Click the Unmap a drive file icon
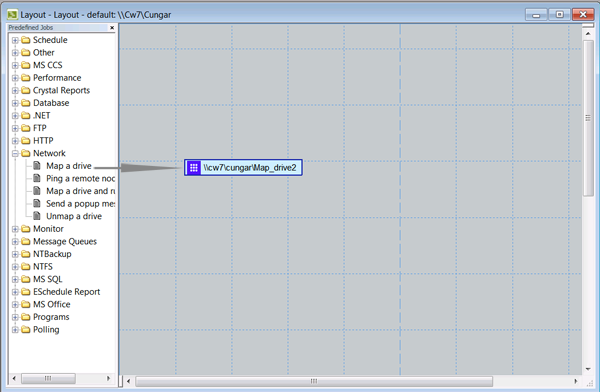The image size is (600, 392). (x=37, y=216)
